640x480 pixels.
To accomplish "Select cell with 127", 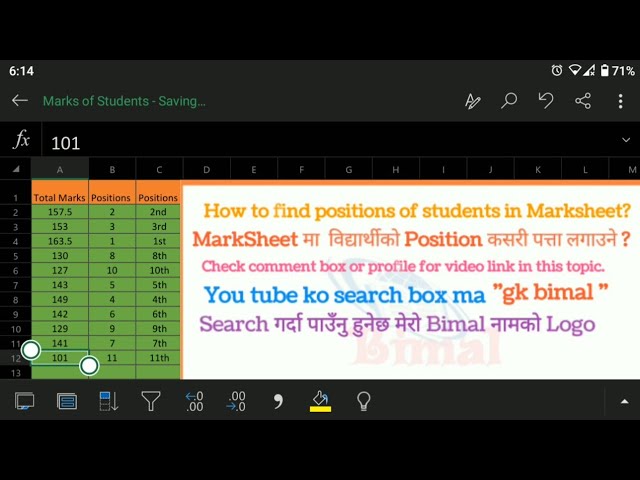I will point(60,270).
